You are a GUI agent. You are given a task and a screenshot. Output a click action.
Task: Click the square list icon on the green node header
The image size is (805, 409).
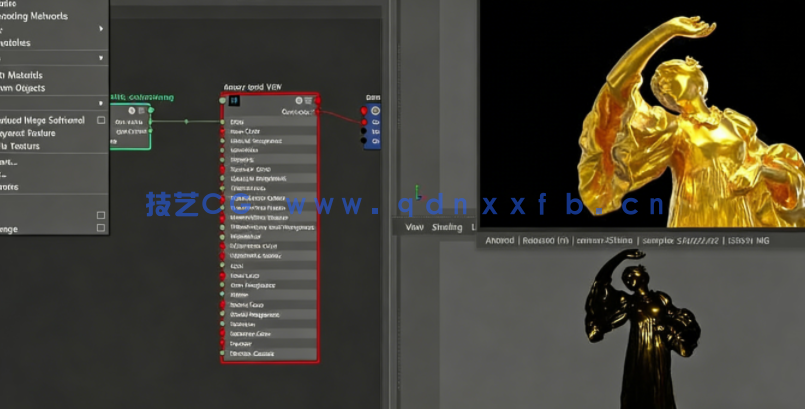click(x=141, y=110)
